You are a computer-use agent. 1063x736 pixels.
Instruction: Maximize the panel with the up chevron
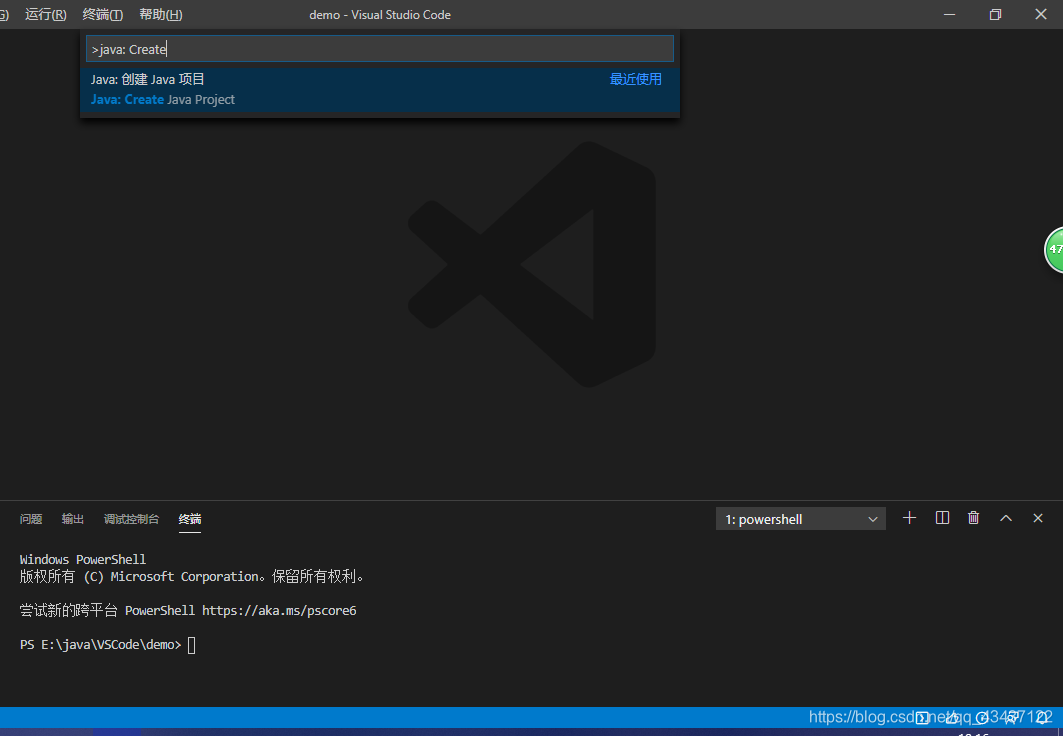point(1006,518)
